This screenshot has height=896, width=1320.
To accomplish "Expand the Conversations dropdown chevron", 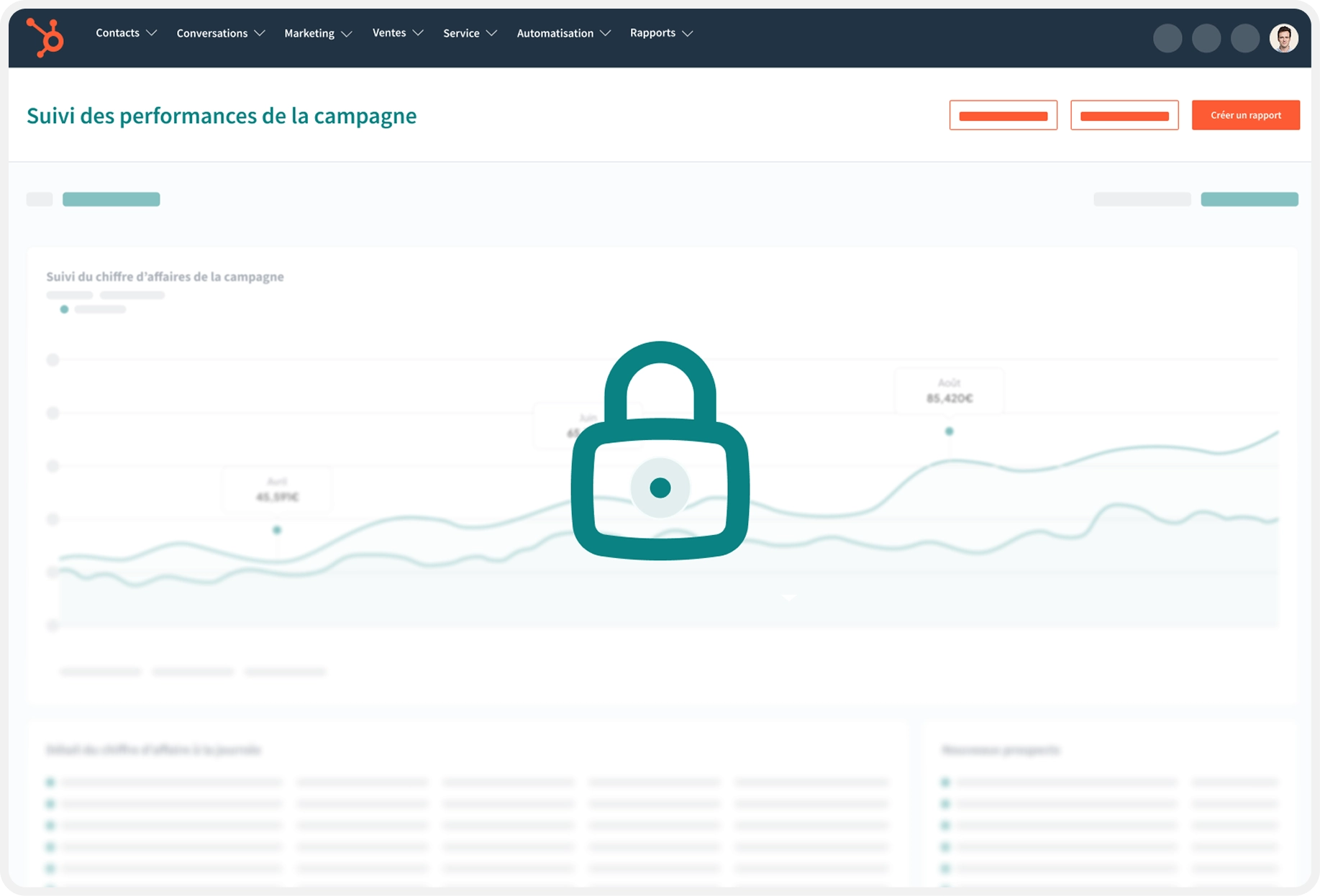I will point(260,33).
